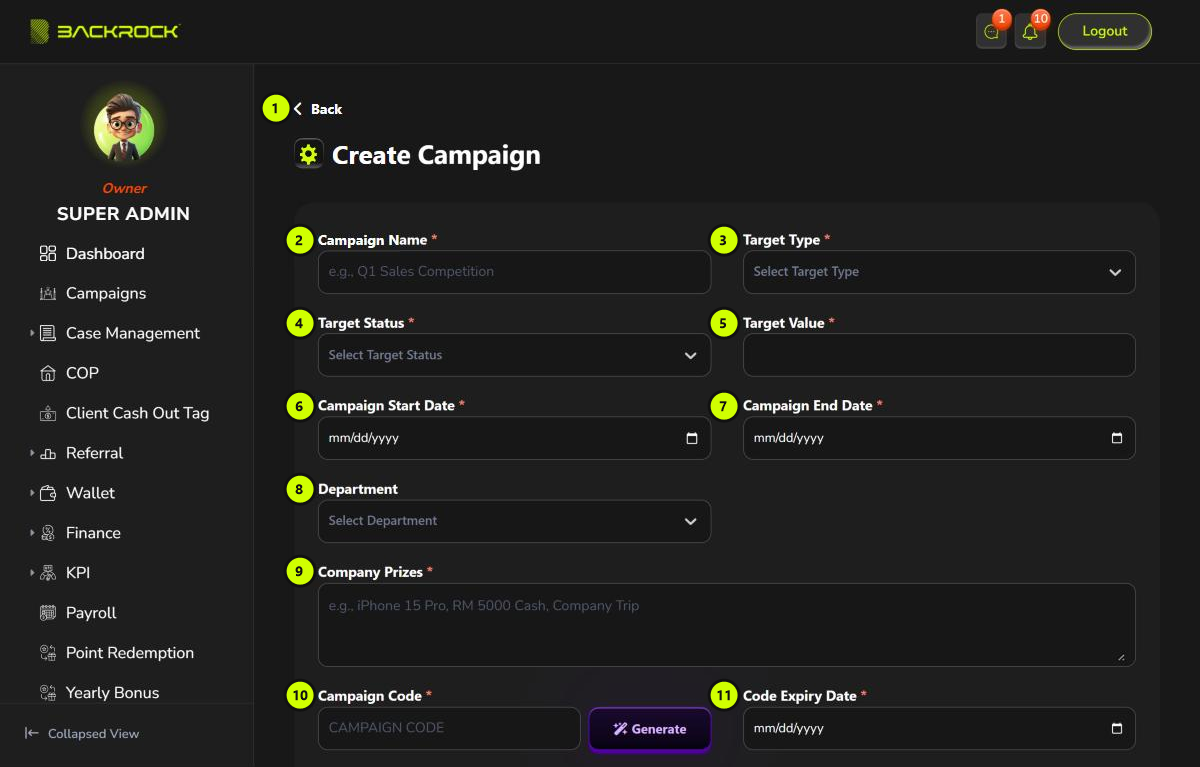Open Client Cash Out Tag menu item
This screenshot has width=1200, height=767.
click(138, 413)
